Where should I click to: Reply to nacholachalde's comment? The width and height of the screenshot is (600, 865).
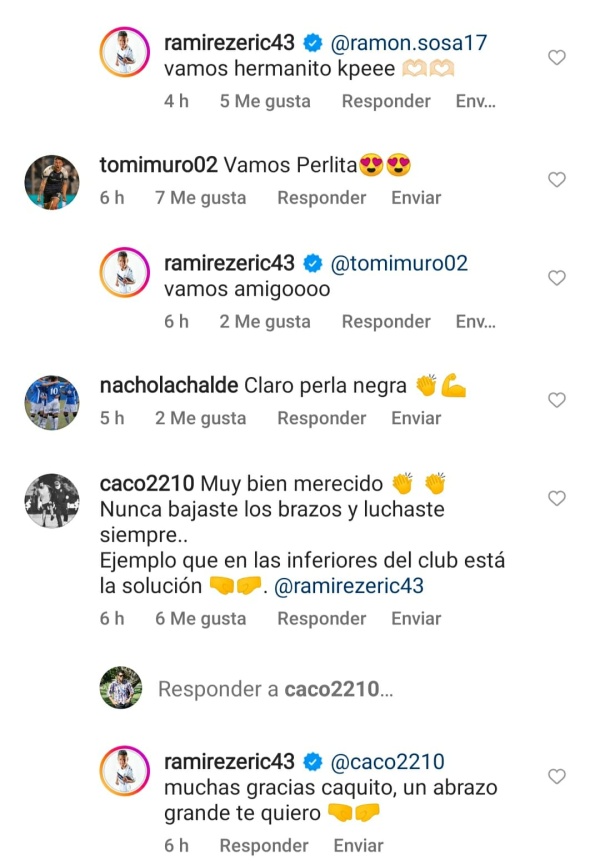point(321,418)
